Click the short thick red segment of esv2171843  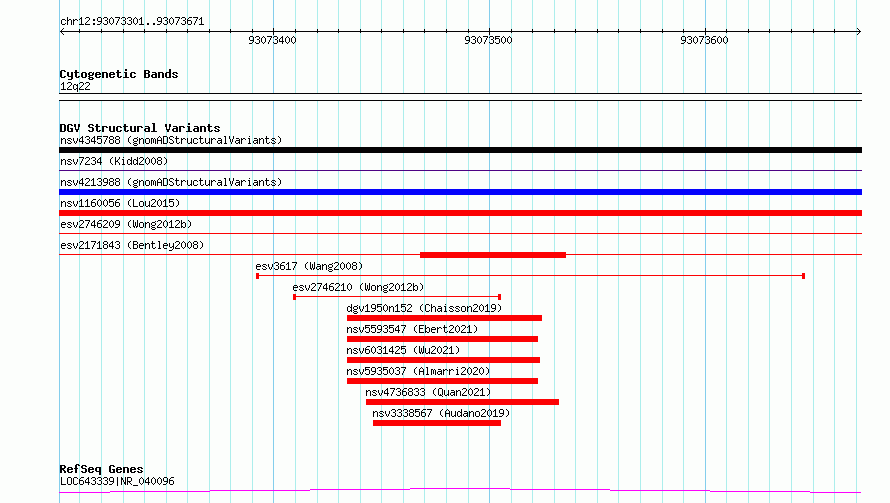[493, 255]
